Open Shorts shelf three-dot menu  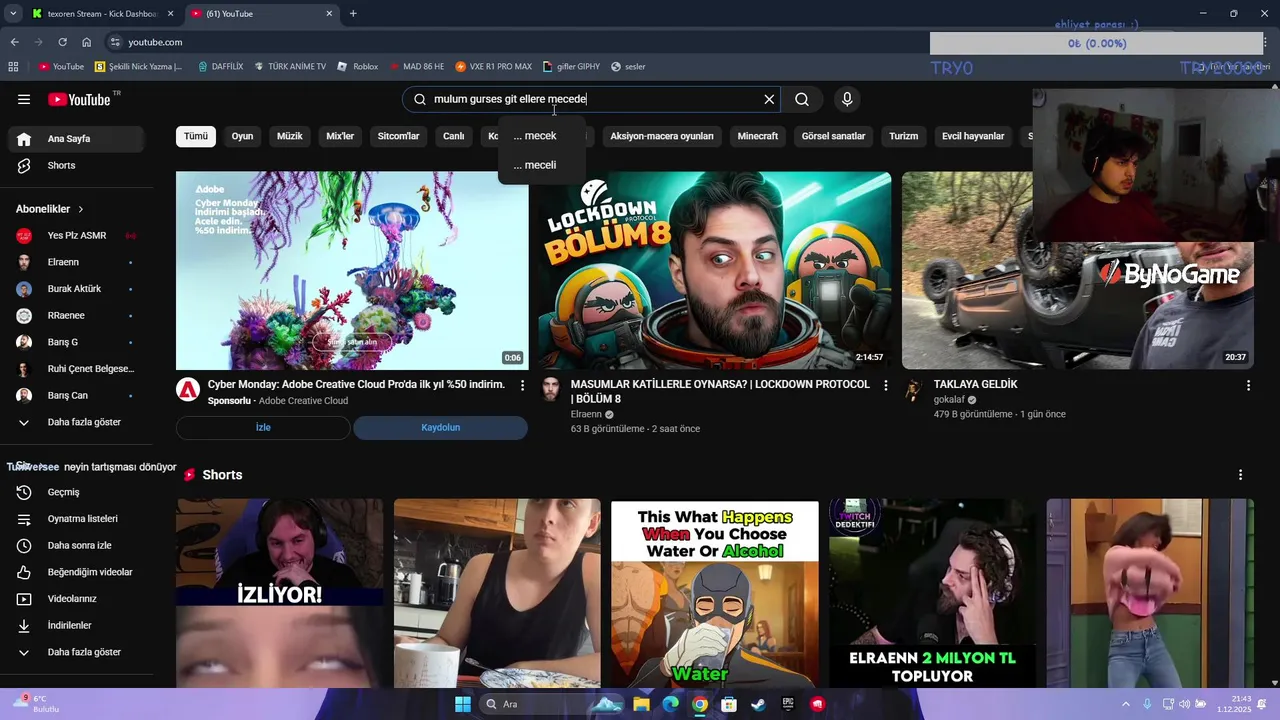click(x=1240, y=475)
